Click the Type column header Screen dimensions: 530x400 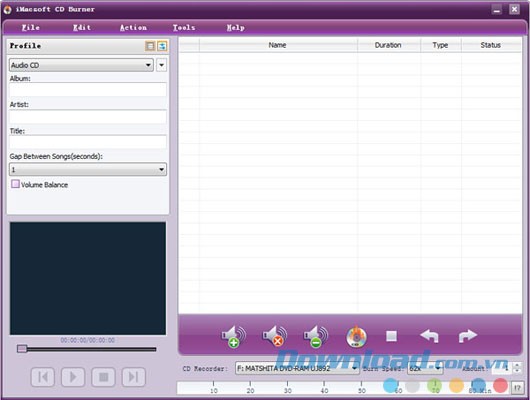[441, 45]
